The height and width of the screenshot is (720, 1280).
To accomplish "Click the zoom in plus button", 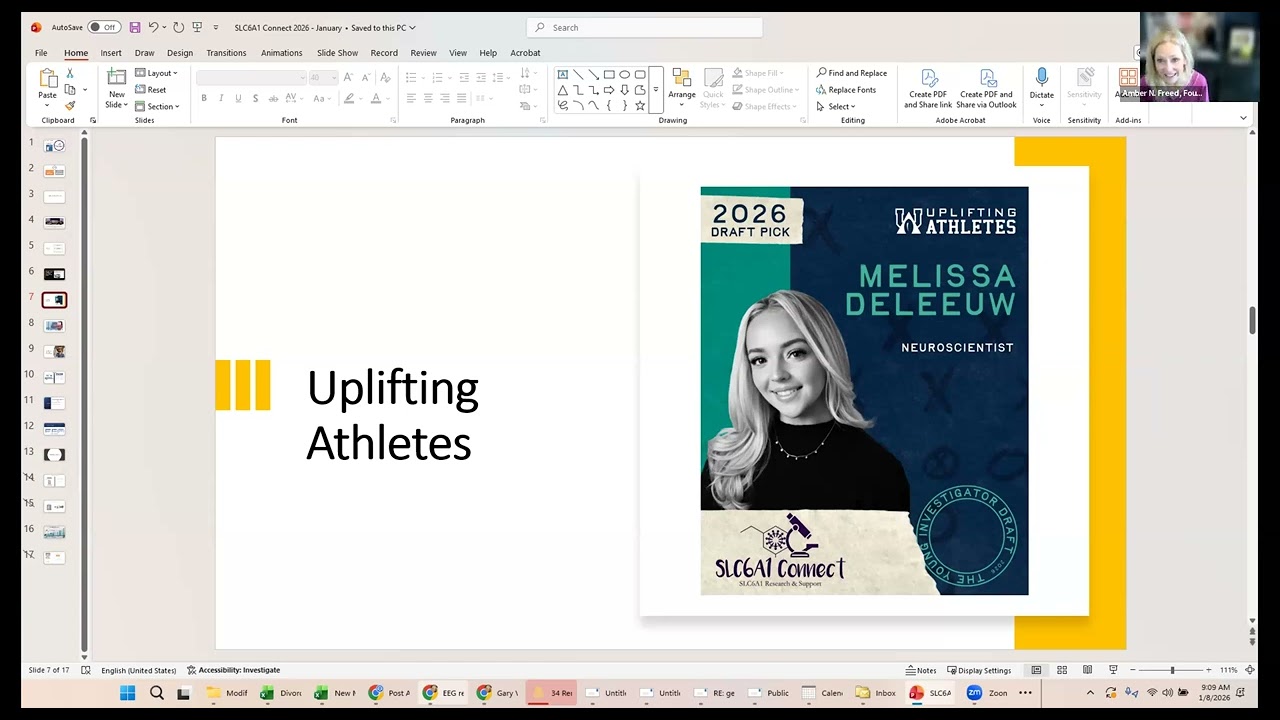I will pos(1209,670).
